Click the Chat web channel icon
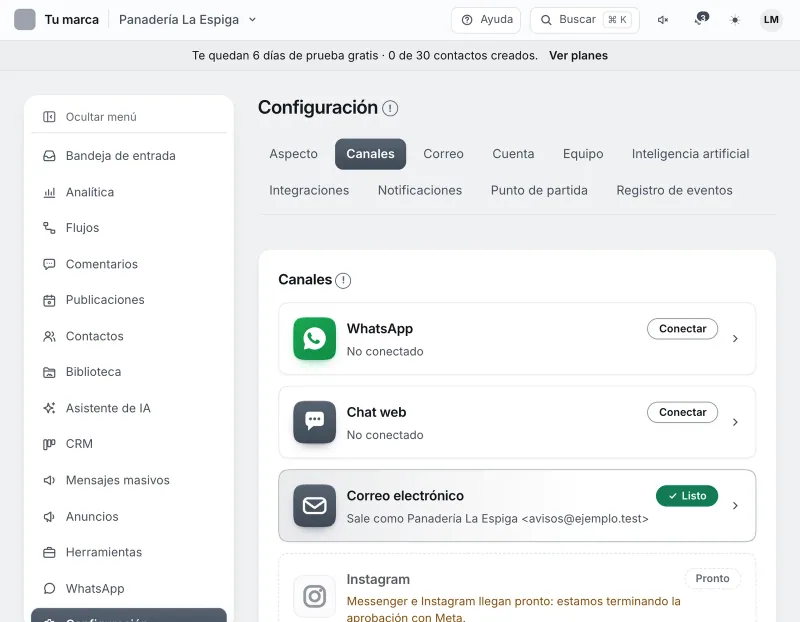This screenshot has width=800, height=622. coord(315,422)
